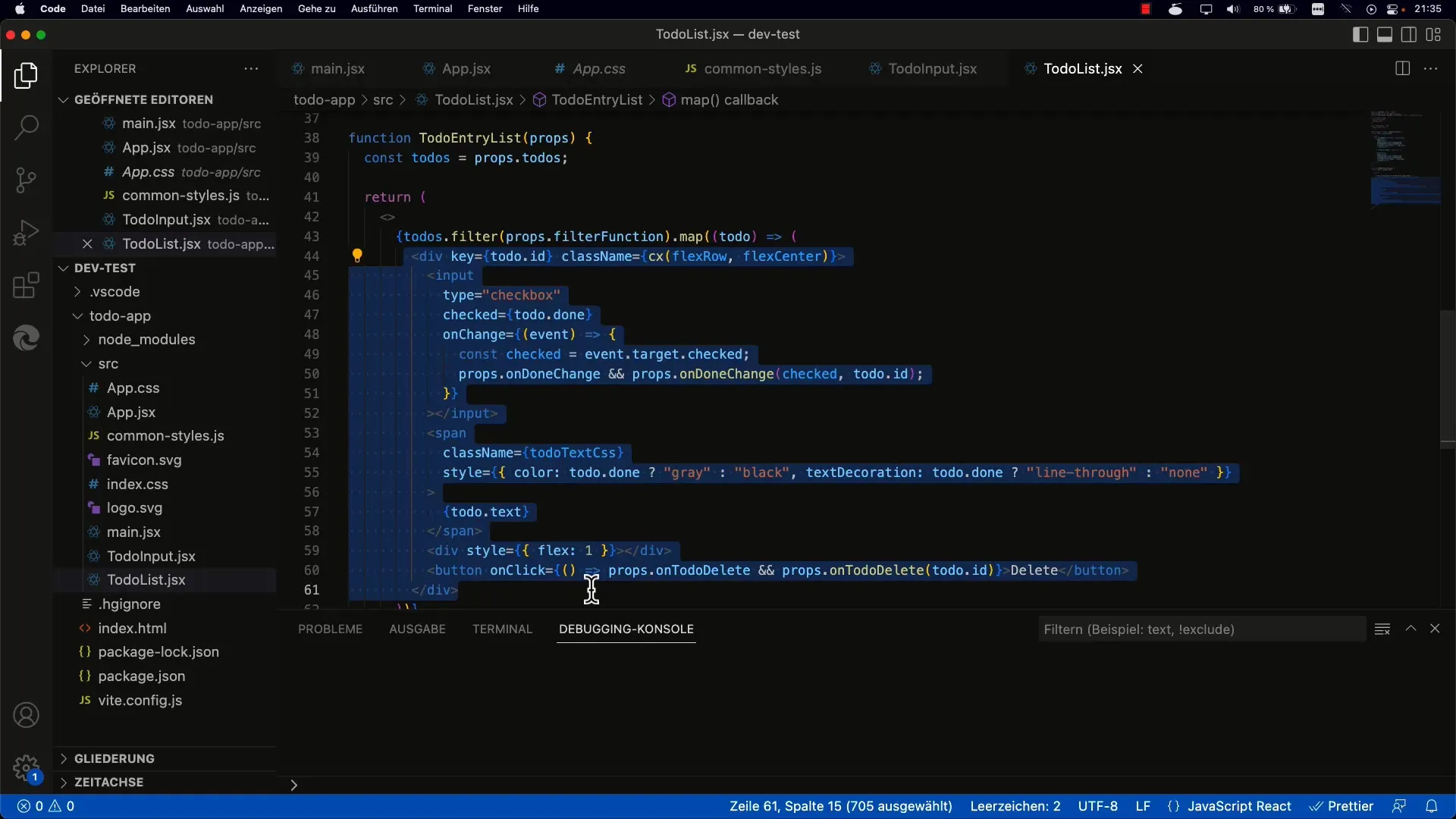Click the Manage gear icon
Viewport: 1456px width, 819px height.
[x=26, y=767]
